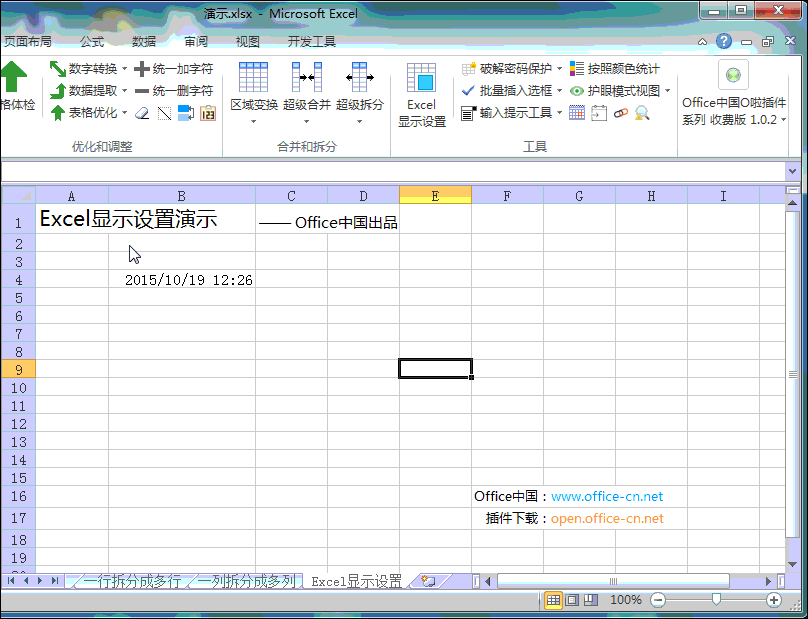Open the open.office-cn.net link
808x619 pixels.
pos(607,518)
